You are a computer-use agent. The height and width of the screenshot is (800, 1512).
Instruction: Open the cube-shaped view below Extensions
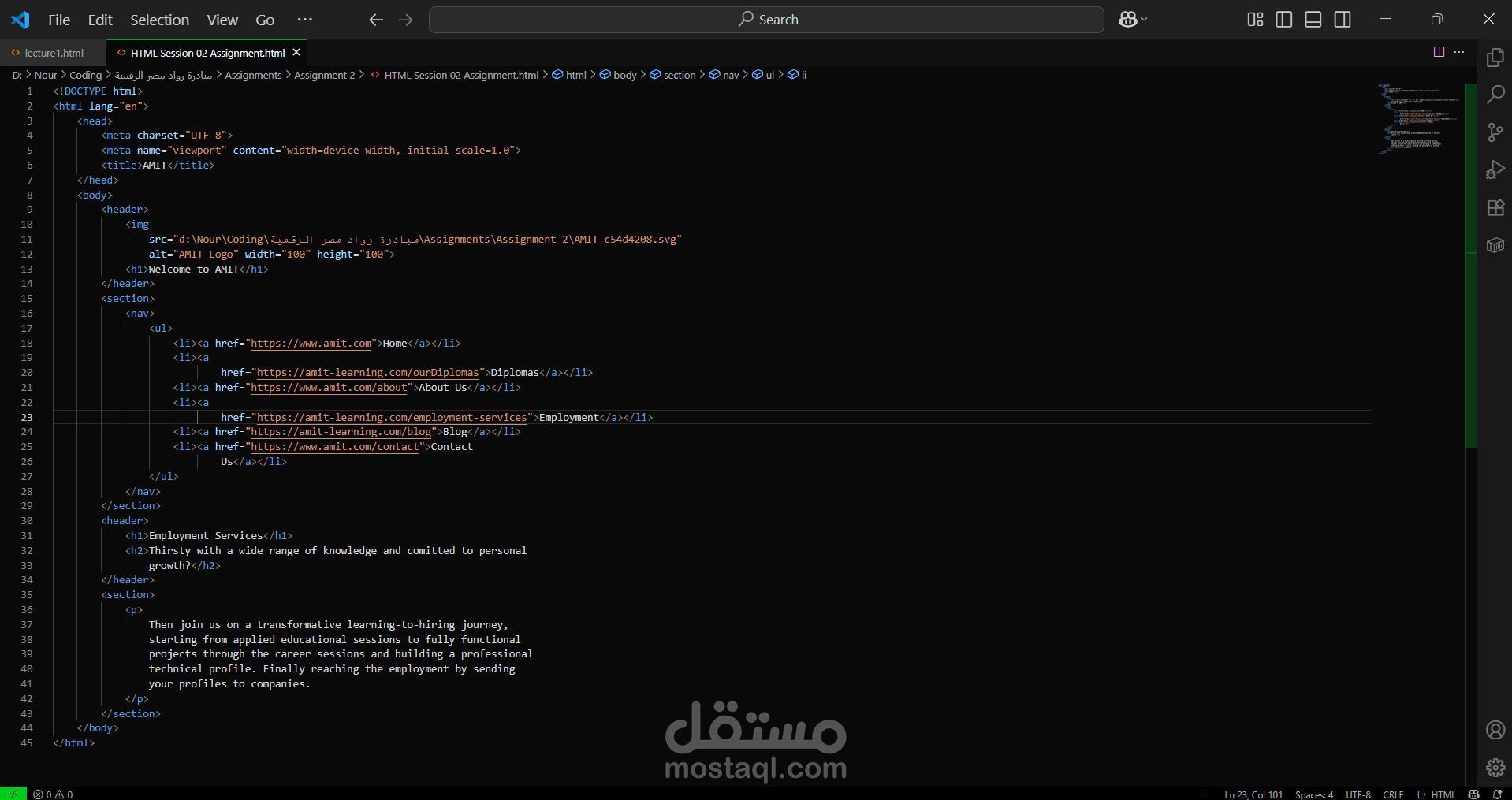1495,245
